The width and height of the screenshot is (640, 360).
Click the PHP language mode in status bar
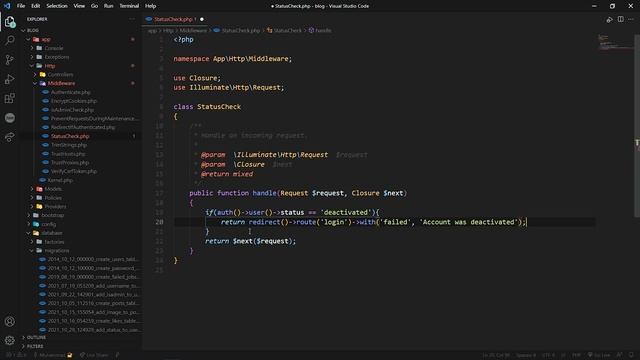pyautogui.click(x=576, y=355)
